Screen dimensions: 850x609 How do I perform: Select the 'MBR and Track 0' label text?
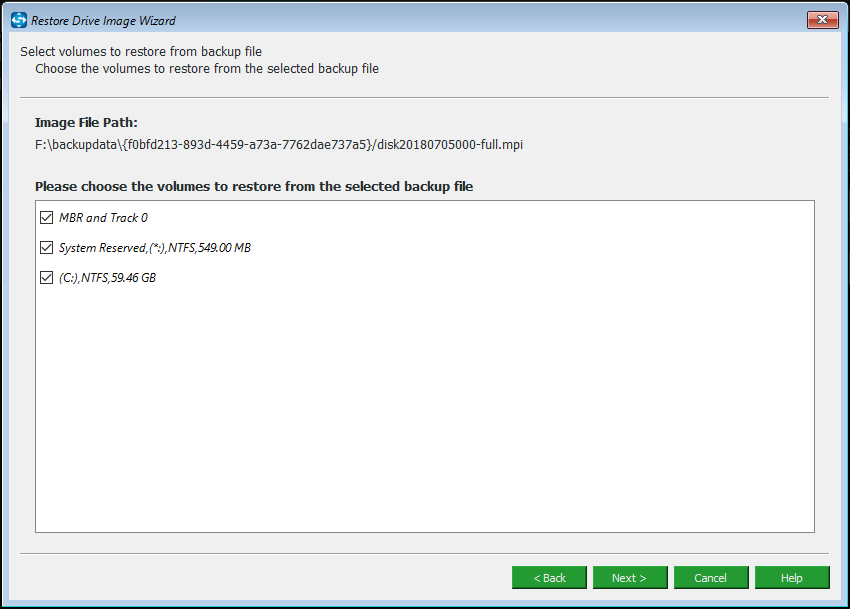coord(103,217)
